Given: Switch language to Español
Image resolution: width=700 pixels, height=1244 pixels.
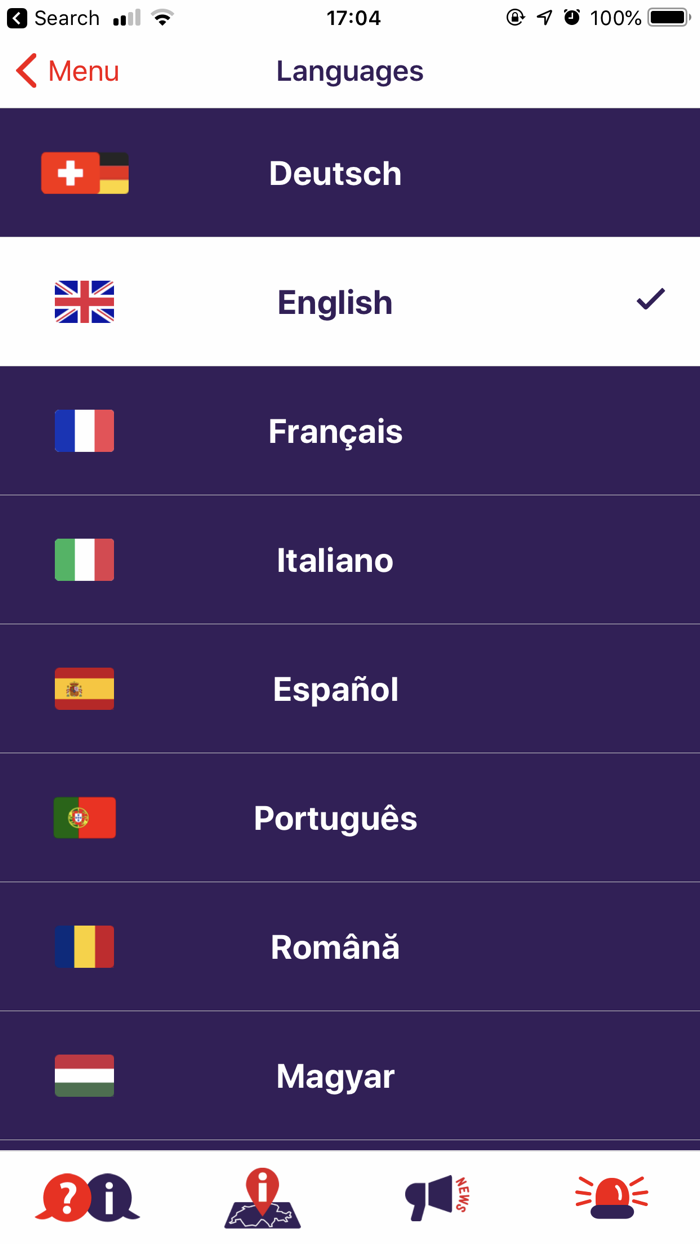Looking at the screenshot, I should (335, 689).
